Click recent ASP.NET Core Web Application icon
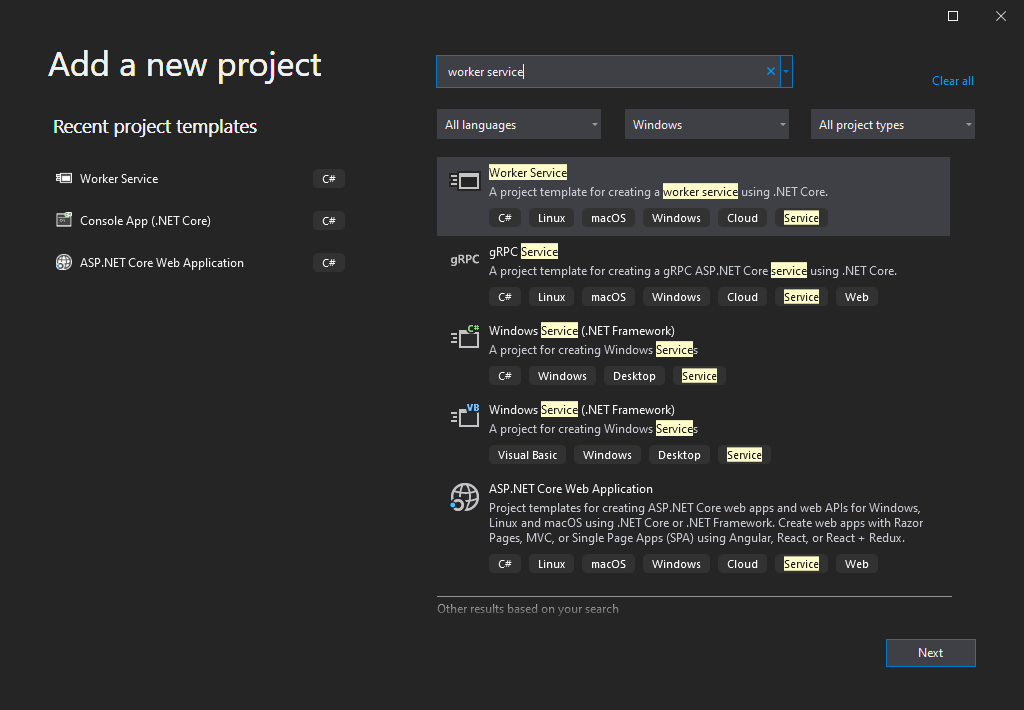Screen dimensions: 1024x710 point(64,263)
